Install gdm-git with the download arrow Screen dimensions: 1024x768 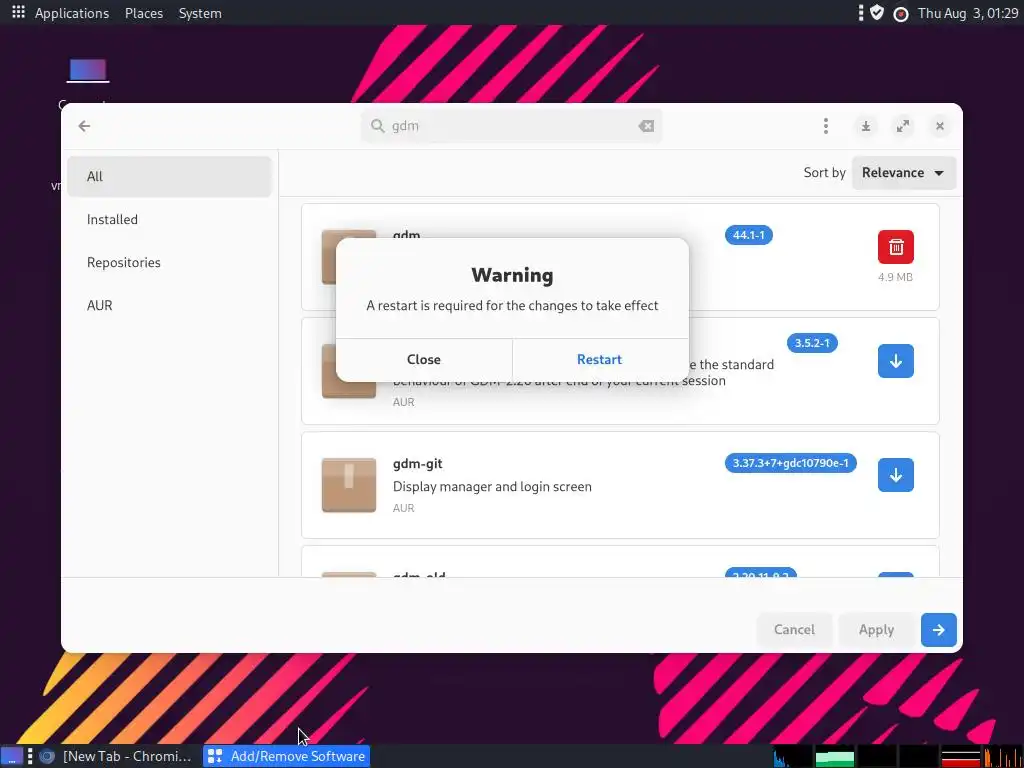point(896,475)
